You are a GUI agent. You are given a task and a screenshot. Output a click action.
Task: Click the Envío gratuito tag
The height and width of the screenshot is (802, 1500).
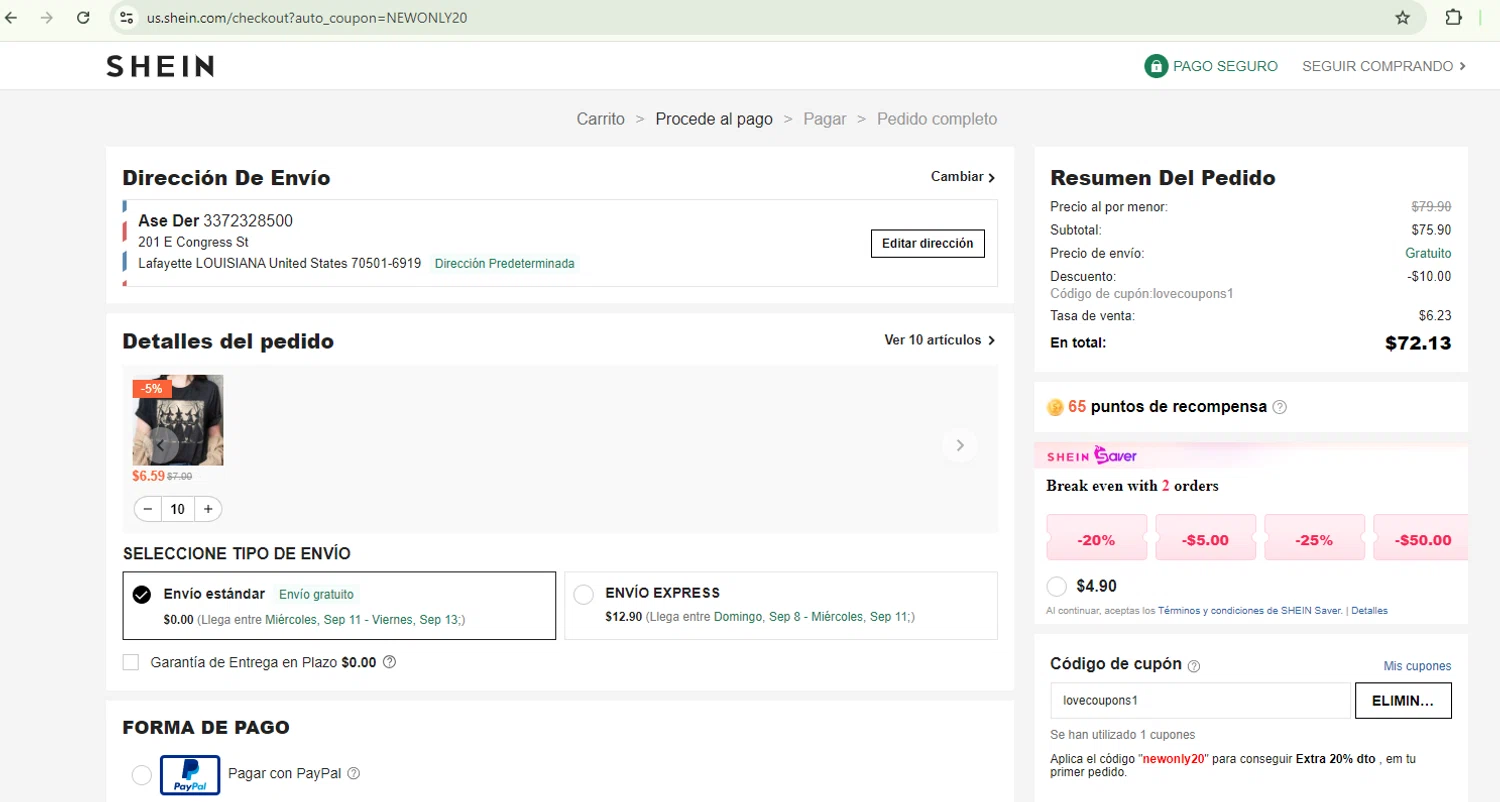(x=316, y=594)
